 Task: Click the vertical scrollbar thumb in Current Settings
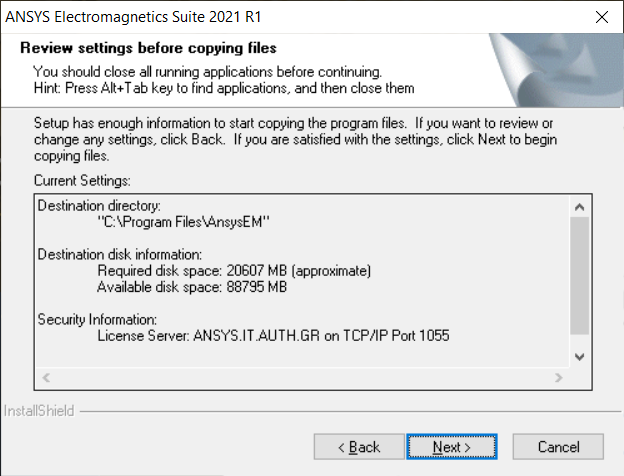click(x=579, y=275)
